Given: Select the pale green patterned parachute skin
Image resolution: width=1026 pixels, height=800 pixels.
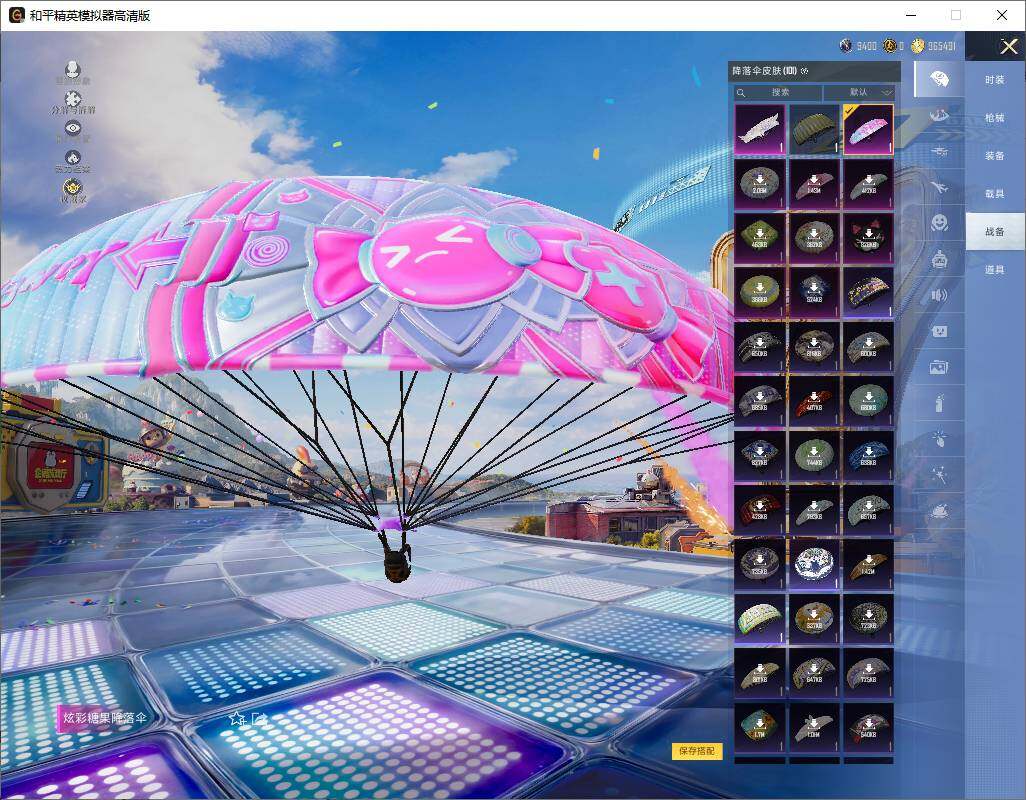Looking at the screenshot, I should (760, 618).
